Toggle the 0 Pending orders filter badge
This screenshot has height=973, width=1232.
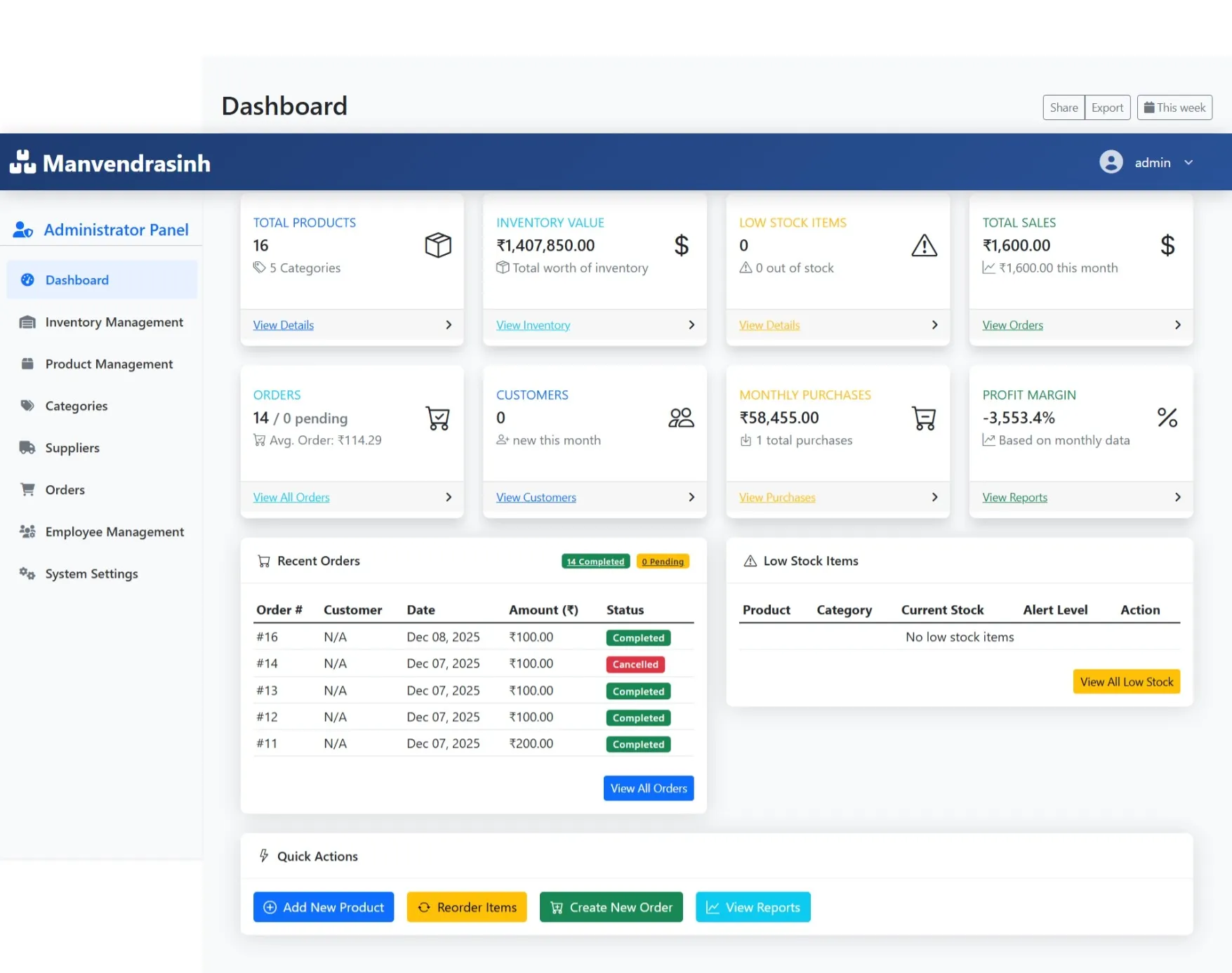662,561
